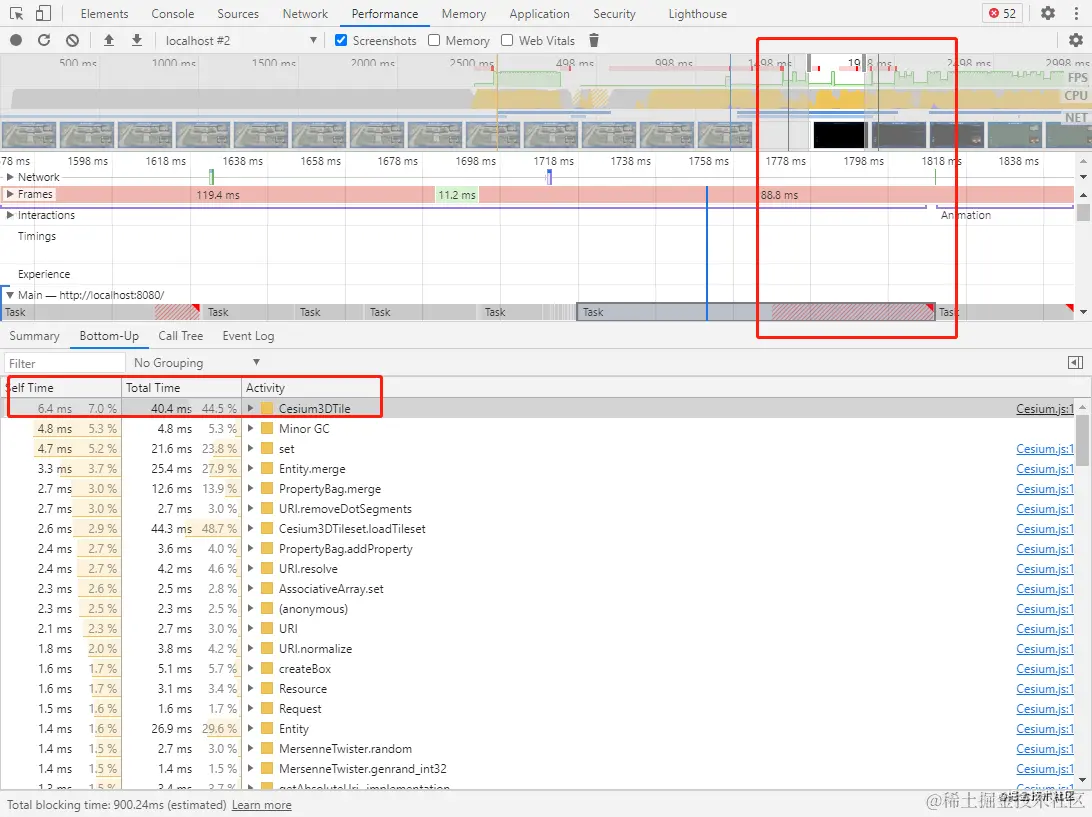Expand the PropertyBag.merge activity row

point(251,488)
